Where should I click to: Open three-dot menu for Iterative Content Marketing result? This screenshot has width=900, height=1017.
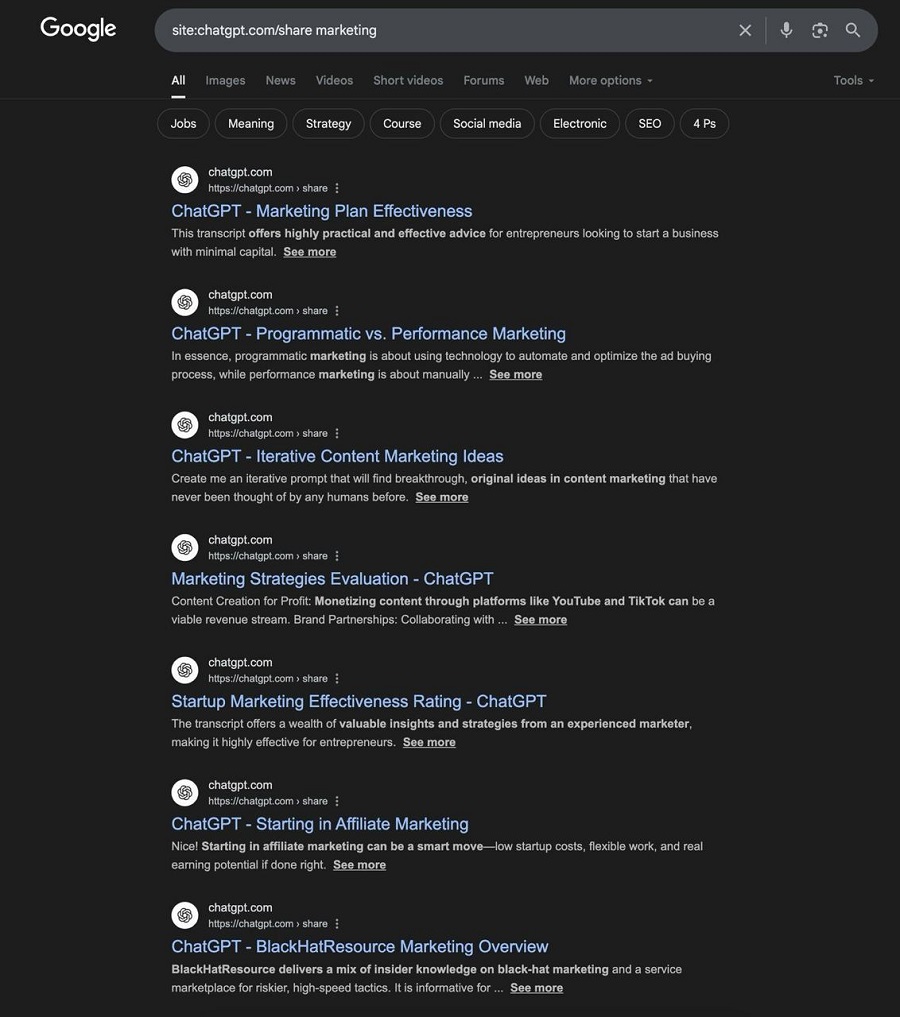(x=337, y=433)
